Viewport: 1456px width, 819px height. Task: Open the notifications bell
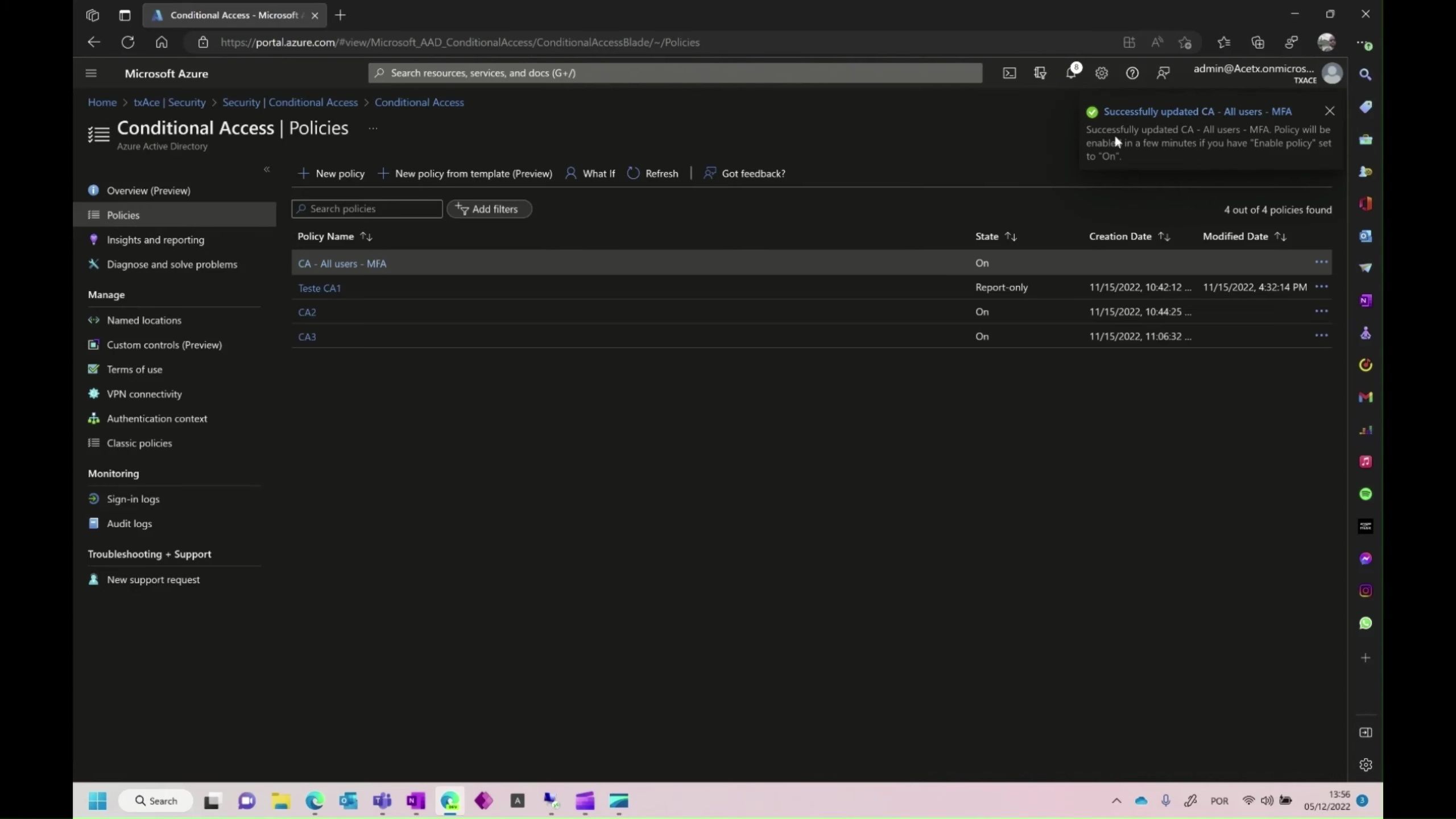tap(1071, 73)
